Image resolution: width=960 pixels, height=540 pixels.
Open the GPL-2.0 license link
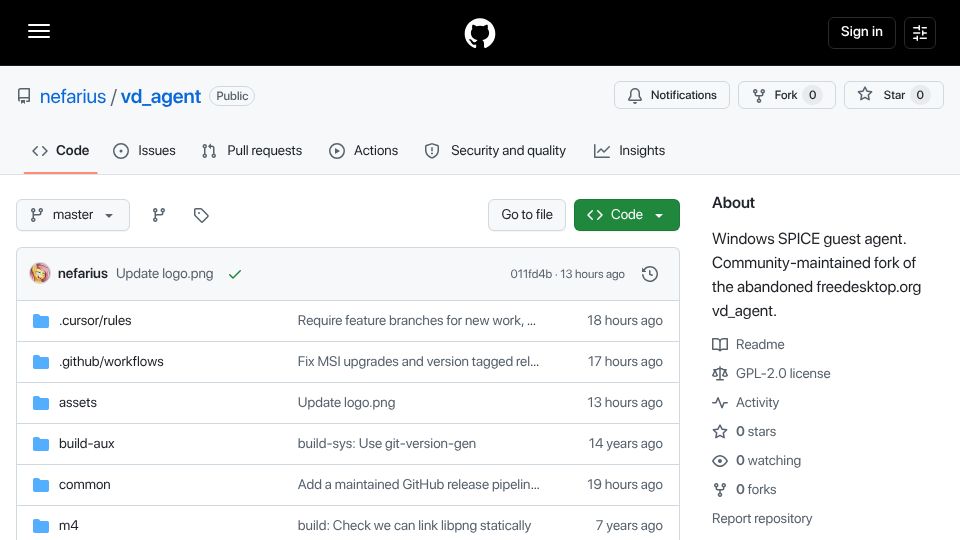[x=771, y=373]
